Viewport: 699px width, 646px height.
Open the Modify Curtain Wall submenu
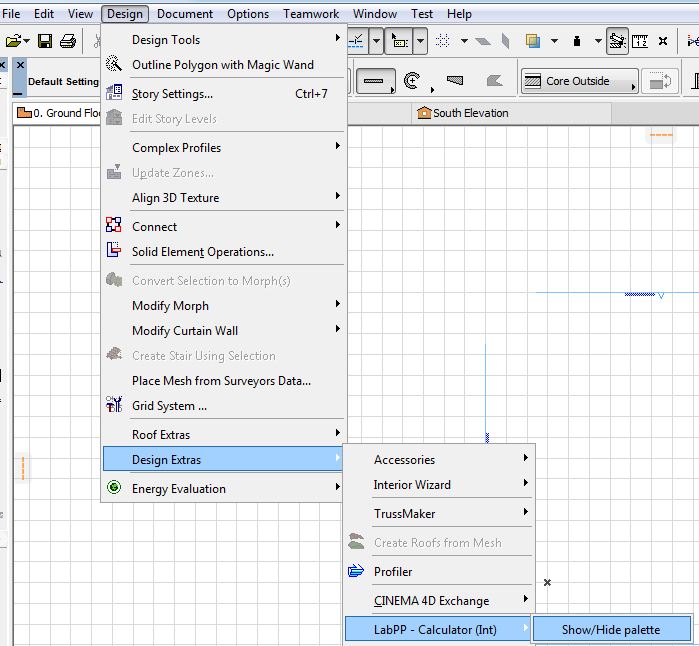[223, 331]
